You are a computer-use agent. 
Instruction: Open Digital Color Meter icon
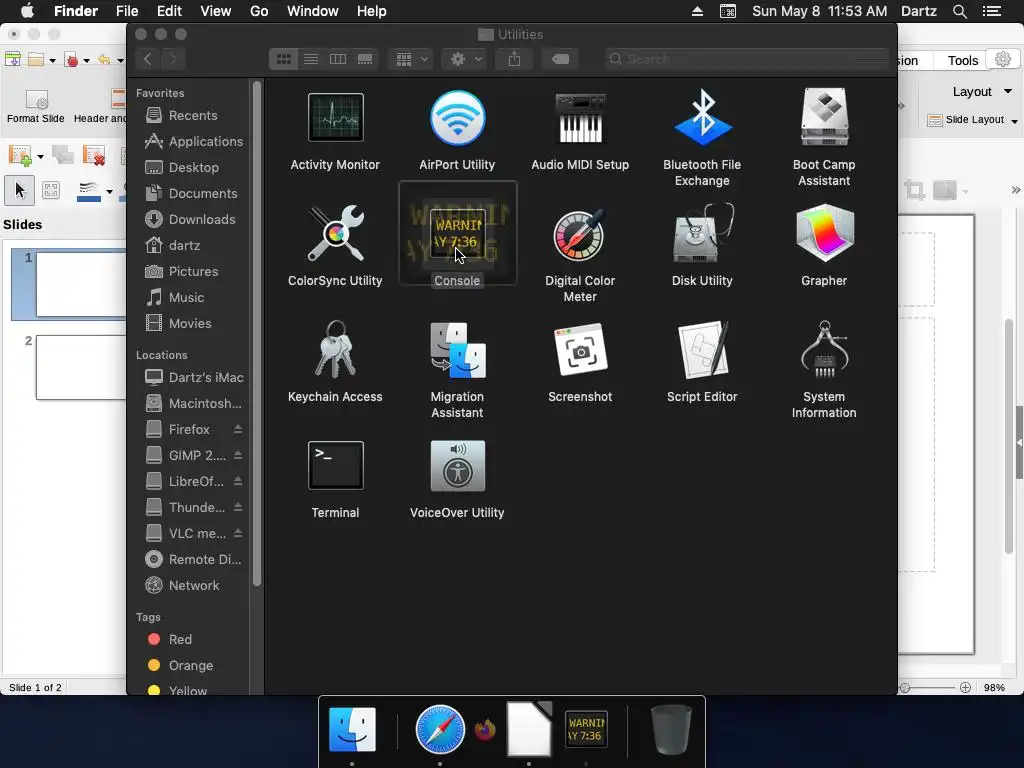coord(580,234)
